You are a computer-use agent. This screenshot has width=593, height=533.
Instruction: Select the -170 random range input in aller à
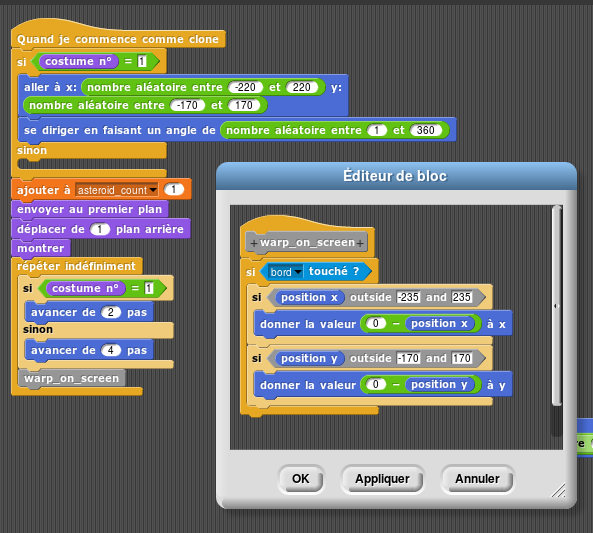click(x=188, y=105)
